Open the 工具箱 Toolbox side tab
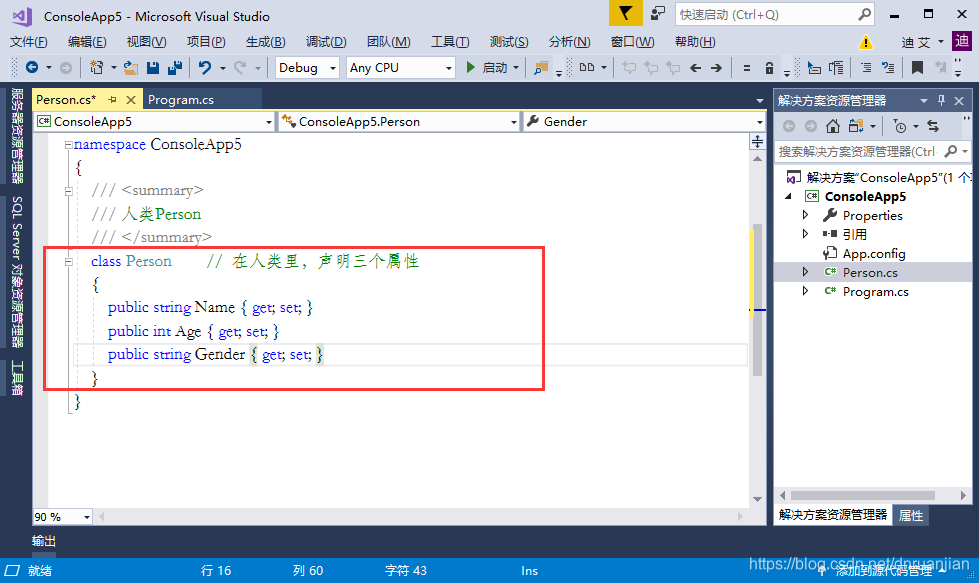Image resolution: width=979 pixels, height=583 pixels. click(x=17, y=378)
